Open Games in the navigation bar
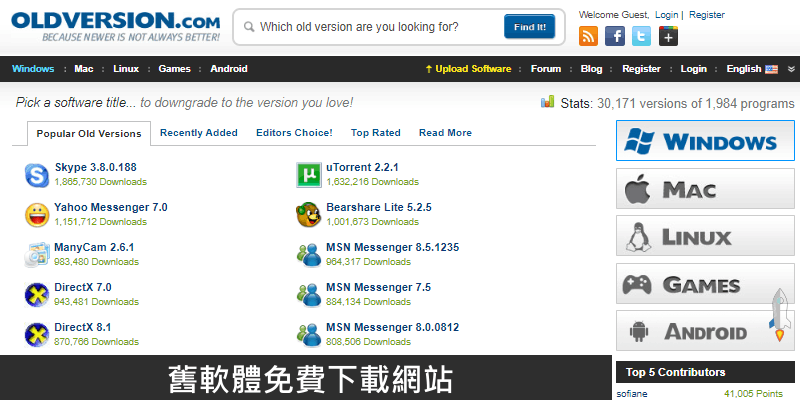 (x=174, y=69)
